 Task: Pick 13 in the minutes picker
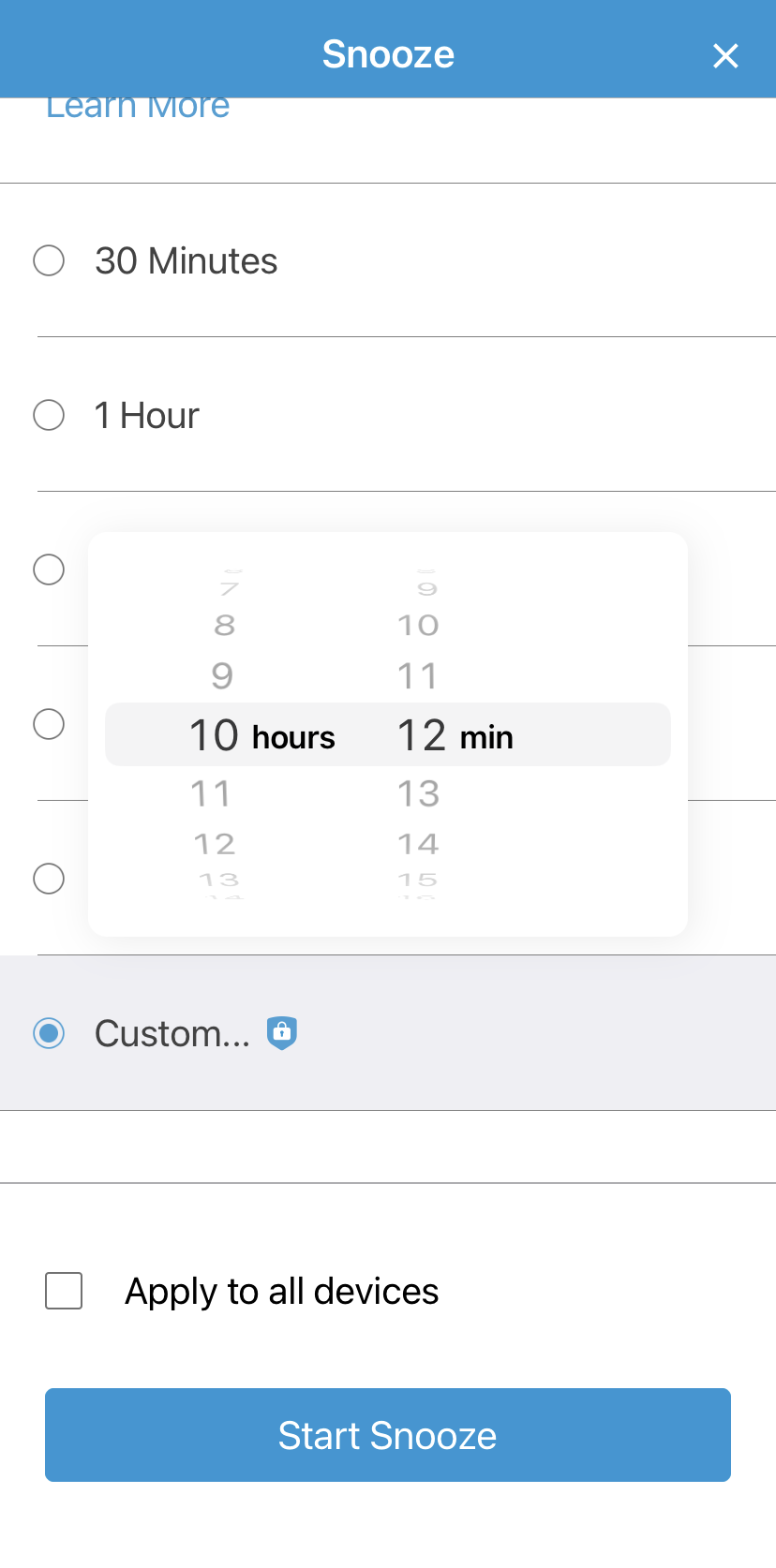click(x=418, y=794)
